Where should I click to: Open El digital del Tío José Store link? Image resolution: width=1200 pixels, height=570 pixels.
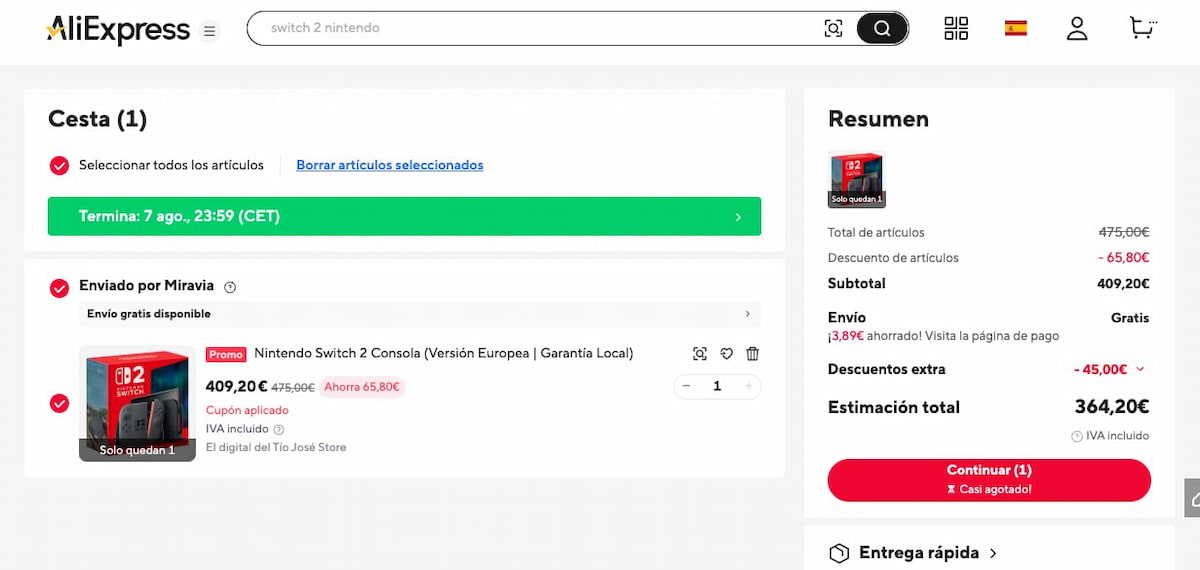pos(276,447)
